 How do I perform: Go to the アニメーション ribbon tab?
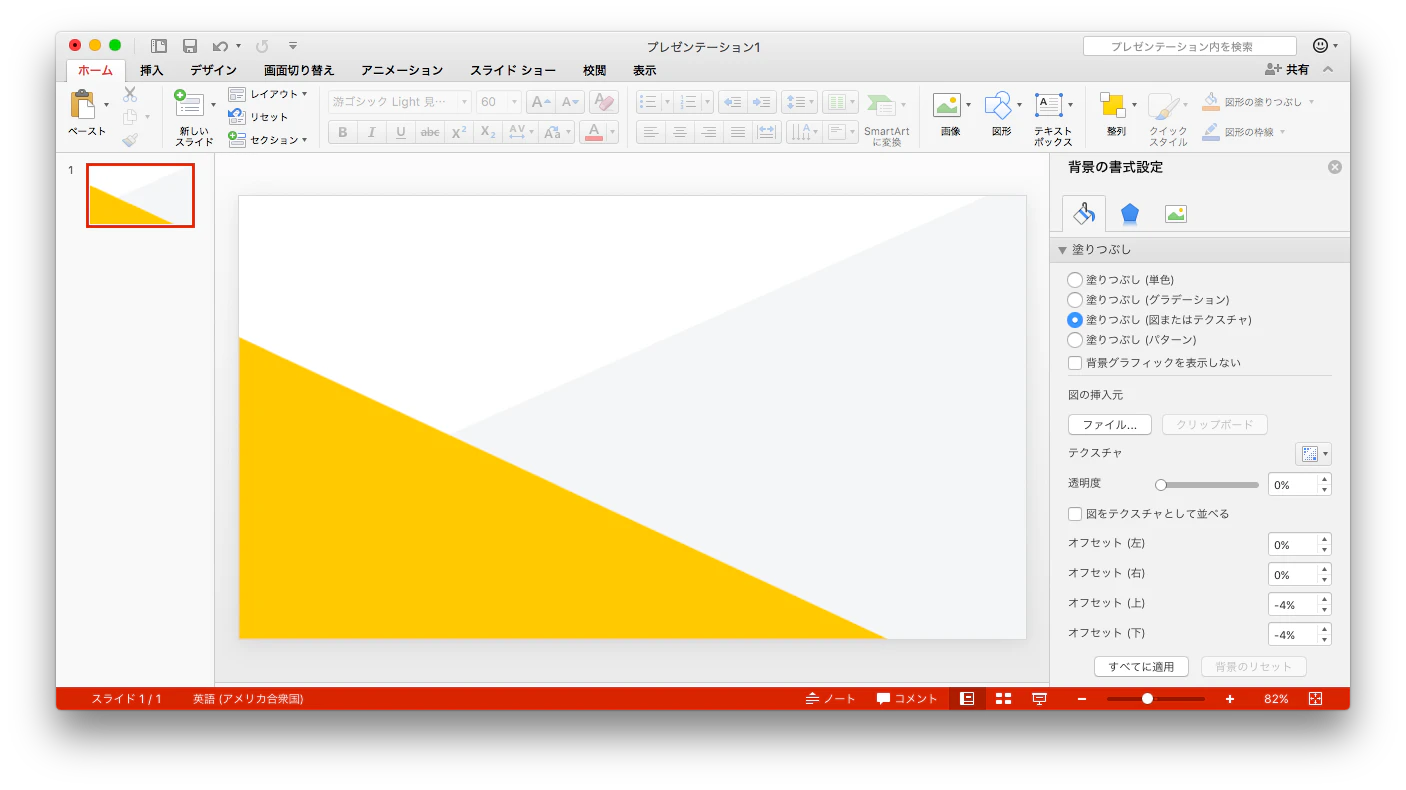click(402, 71)
